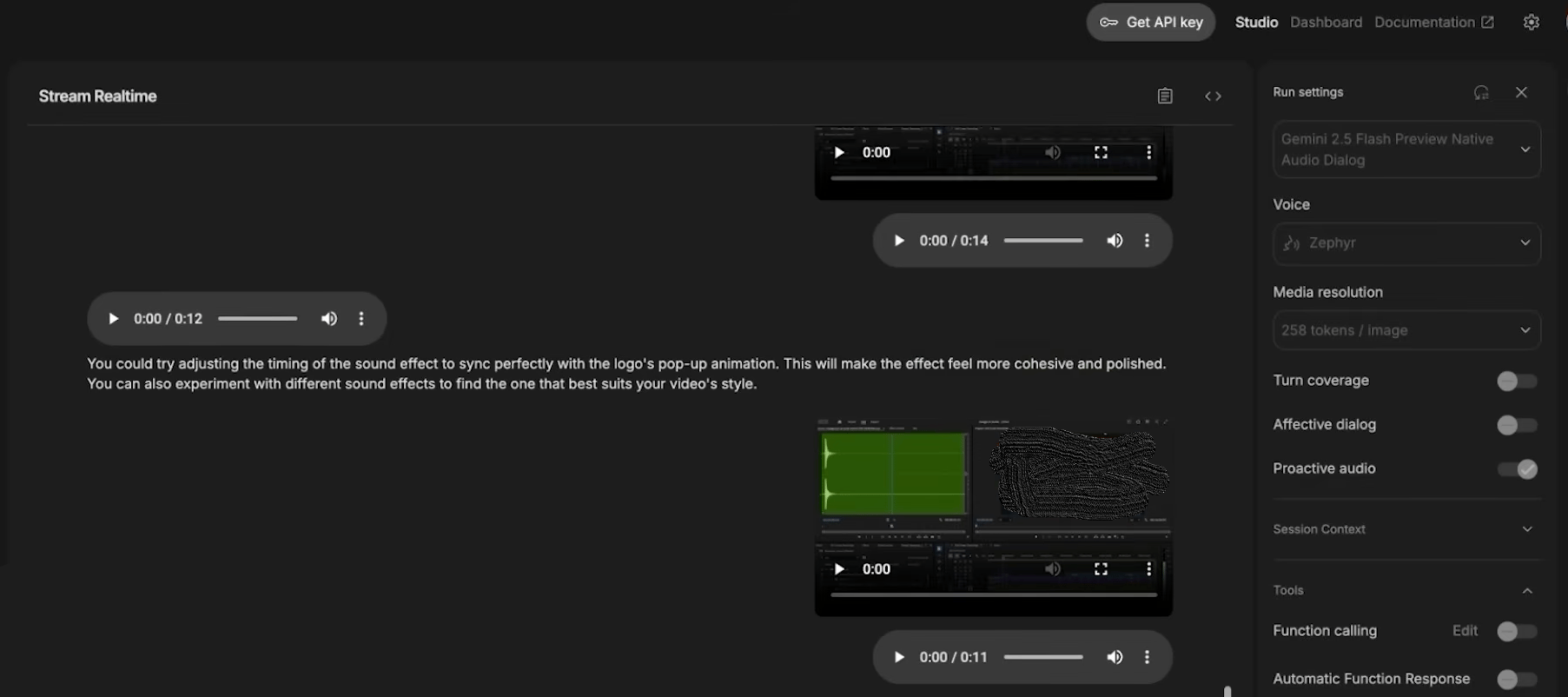Image resolution: width=1568 pixels, height=697 pixels.
Task: Play the lower video with waveform thumbnail
Action: click(839, 569)
